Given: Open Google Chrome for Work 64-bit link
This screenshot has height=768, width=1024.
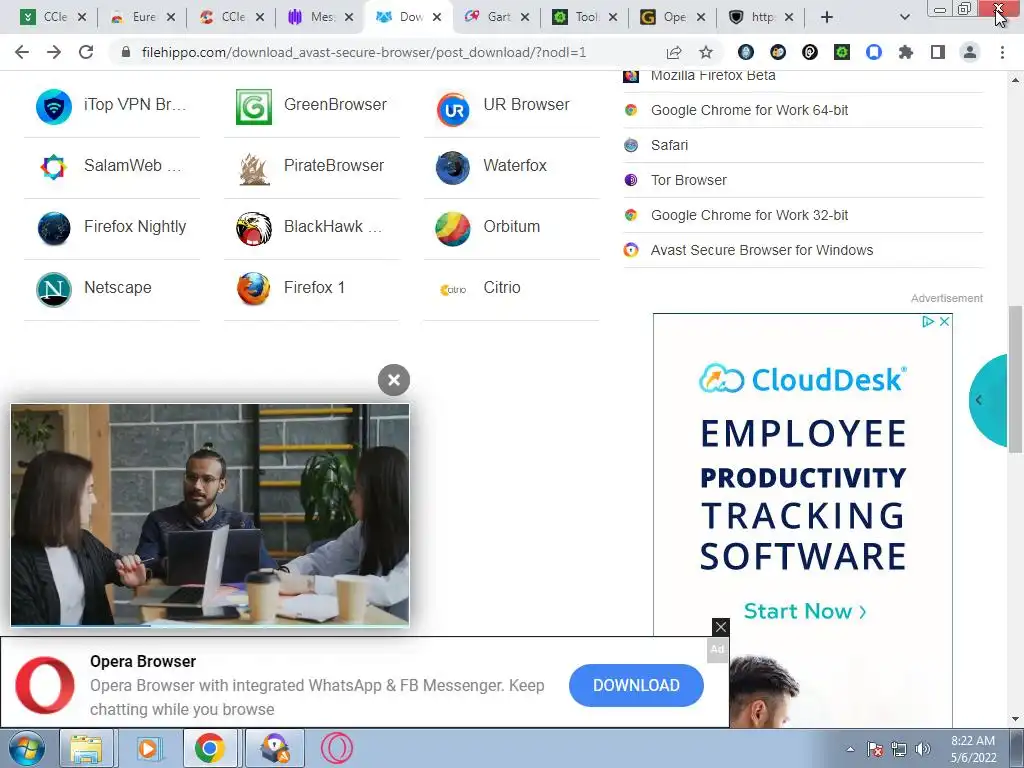Looking at the screenshot, I should tap(749, 110).
